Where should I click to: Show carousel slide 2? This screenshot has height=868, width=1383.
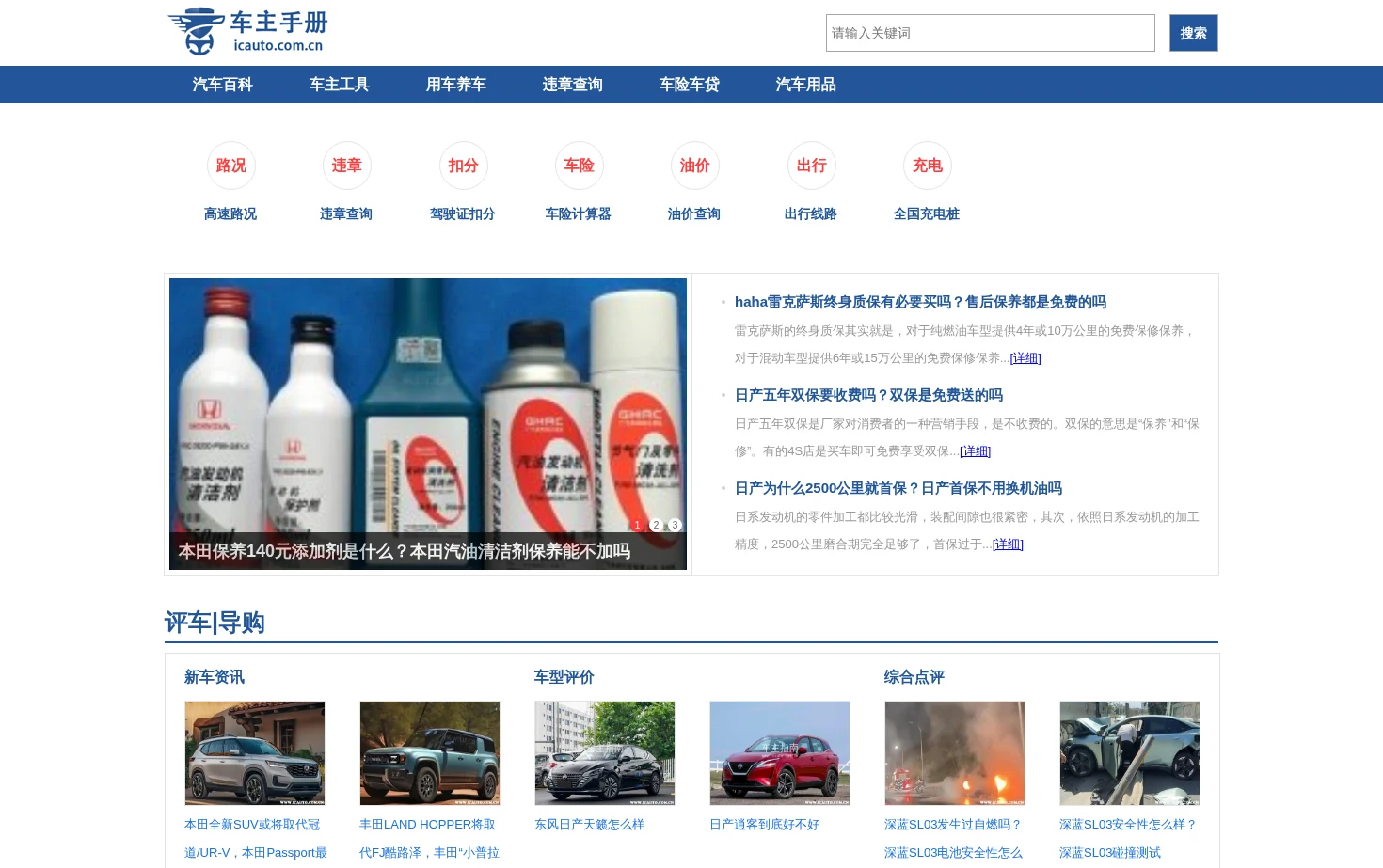[x=656, y=525]
